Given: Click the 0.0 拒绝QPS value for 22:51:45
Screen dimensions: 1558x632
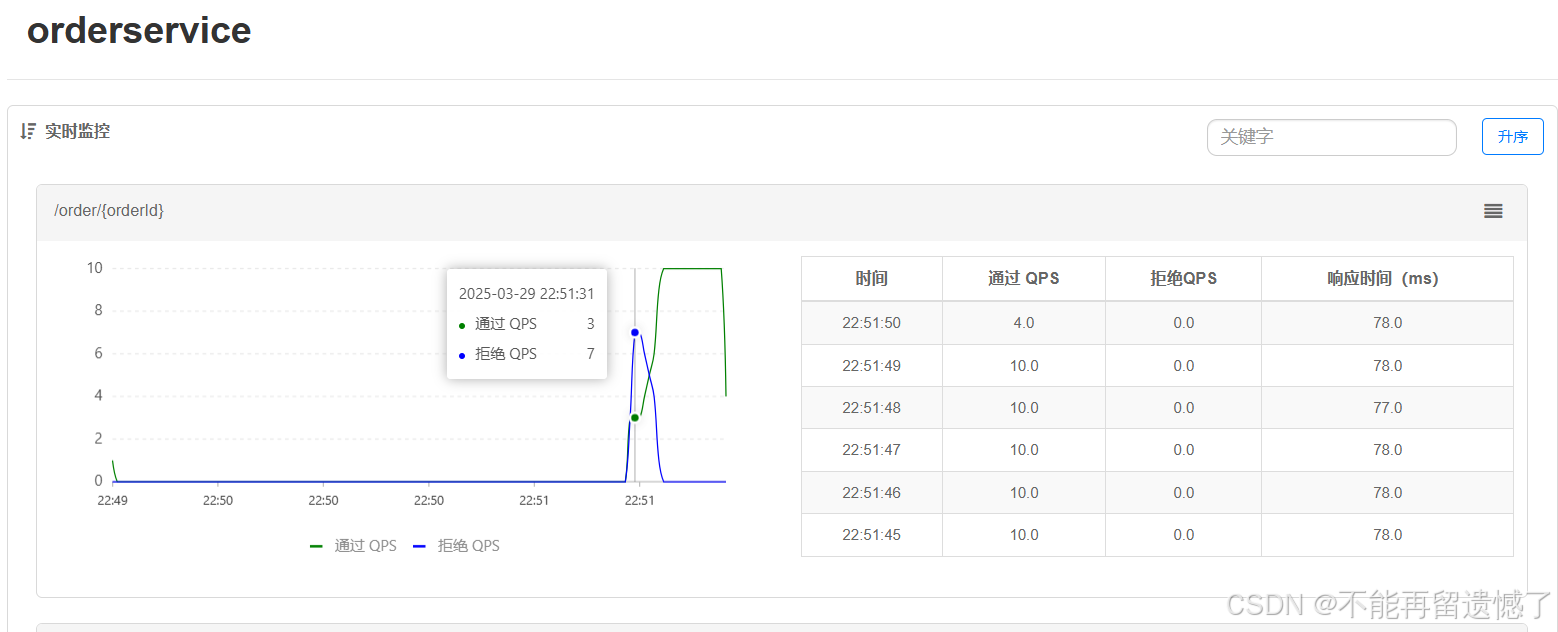Looking at the screenshot, I should point(1184,535).
